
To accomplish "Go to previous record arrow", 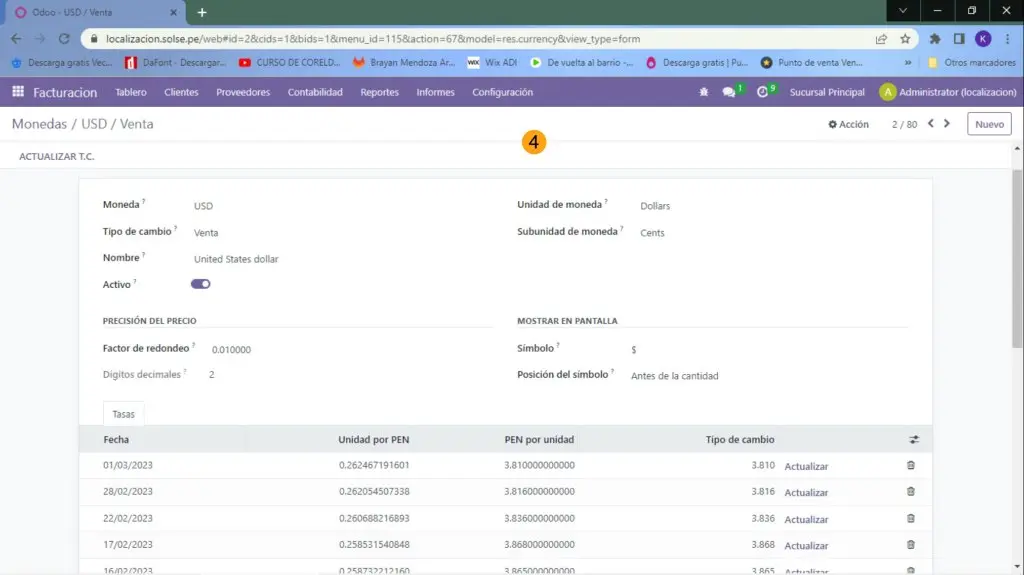I will tap(931, 124).
